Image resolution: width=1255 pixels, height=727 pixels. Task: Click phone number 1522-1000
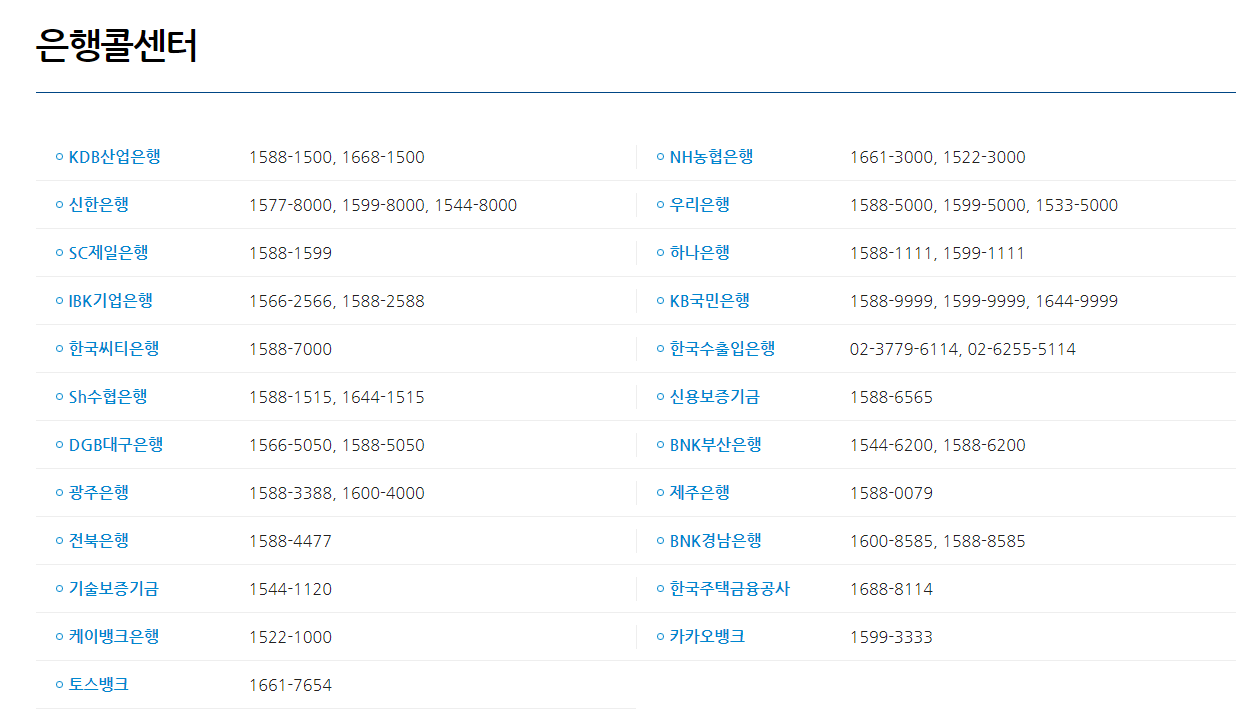tap(290, 637)
